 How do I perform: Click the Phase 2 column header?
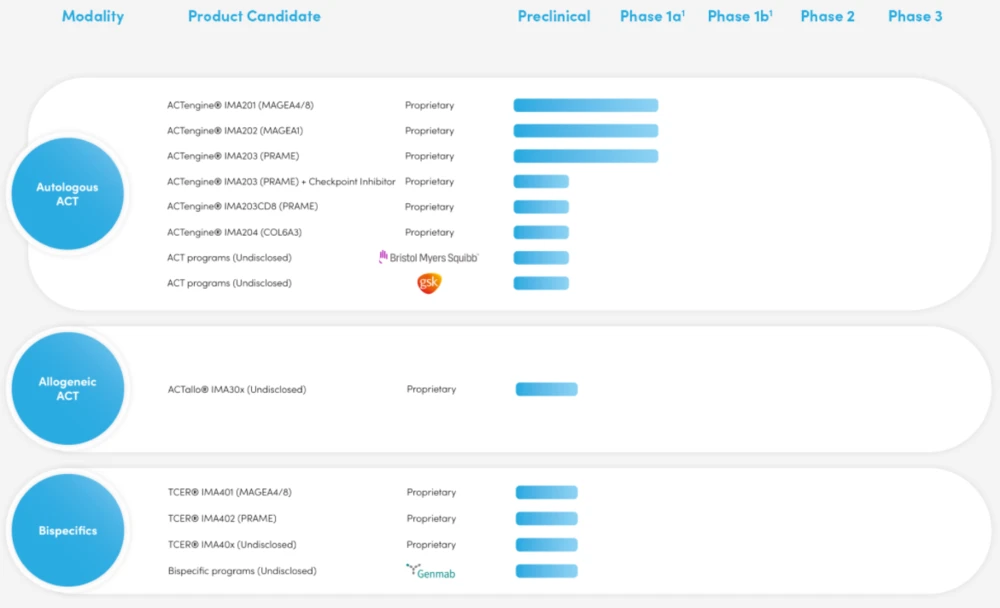828,16
